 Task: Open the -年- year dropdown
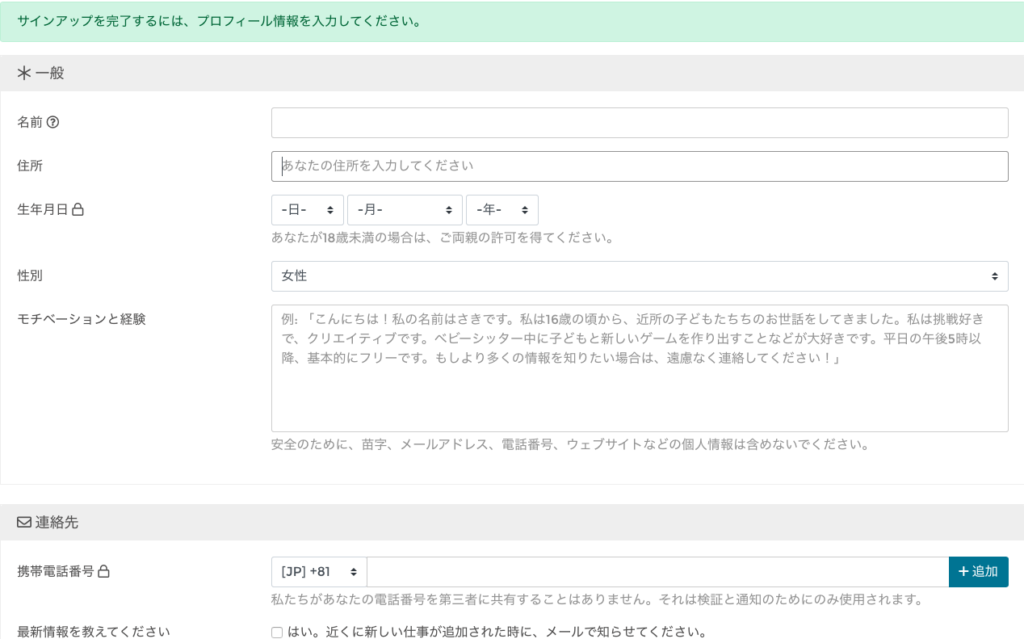coord(502,209)
